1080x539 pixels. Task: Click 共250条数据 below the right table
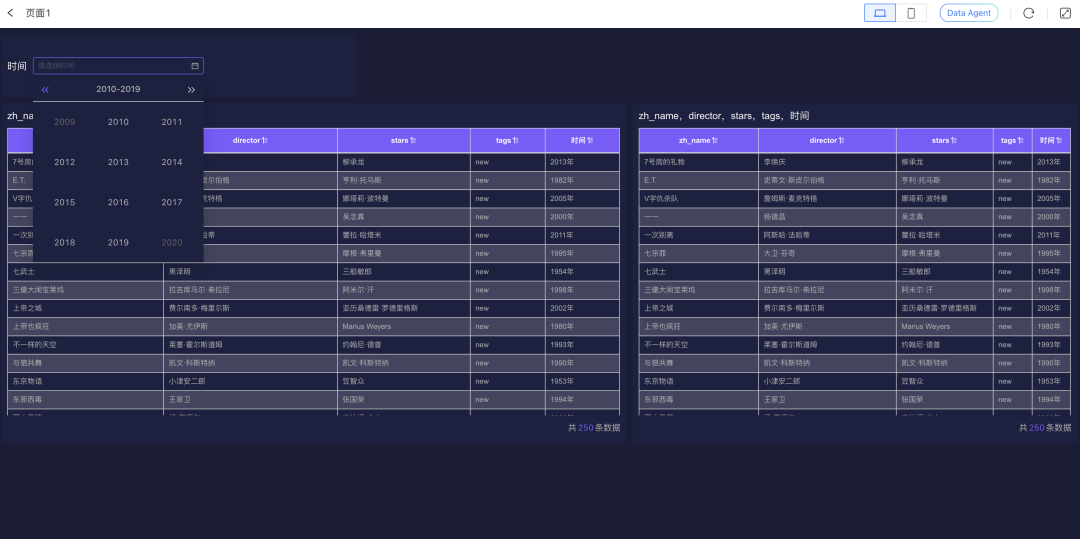(x=1045, y=427)
